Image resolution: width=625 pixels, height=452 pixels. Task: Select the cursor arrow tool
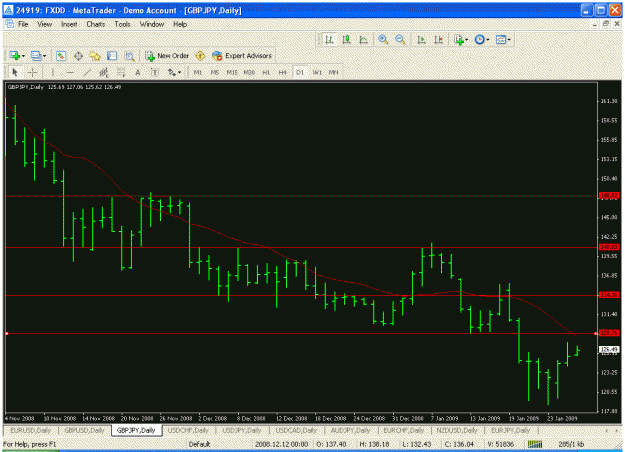[x=15, y=73]
